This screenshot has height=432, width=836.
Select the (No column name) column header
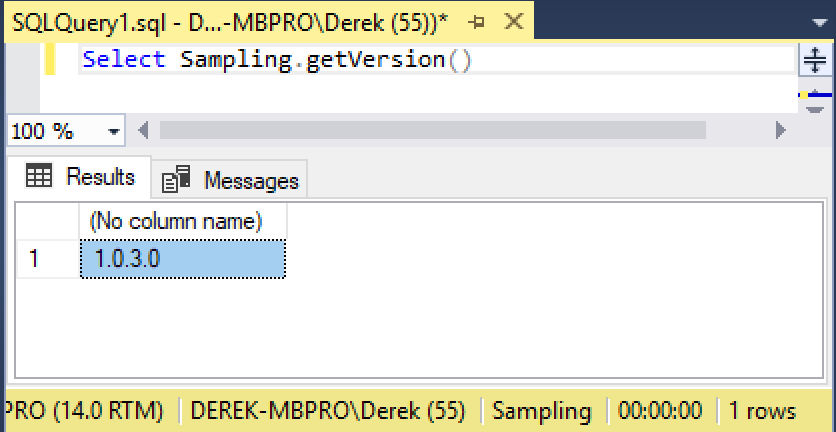(x=183, y=221)
